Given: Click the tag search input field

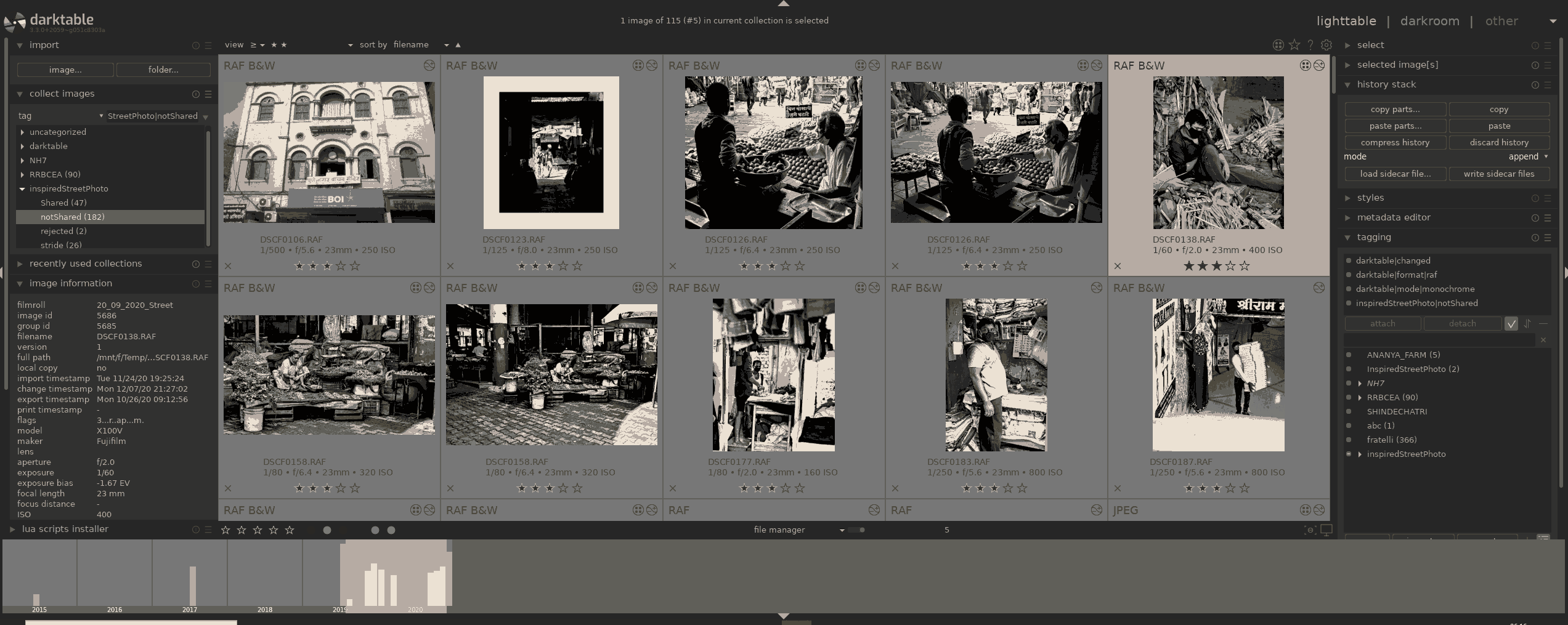Looking at the screenshot, I should click(1440, 340).
